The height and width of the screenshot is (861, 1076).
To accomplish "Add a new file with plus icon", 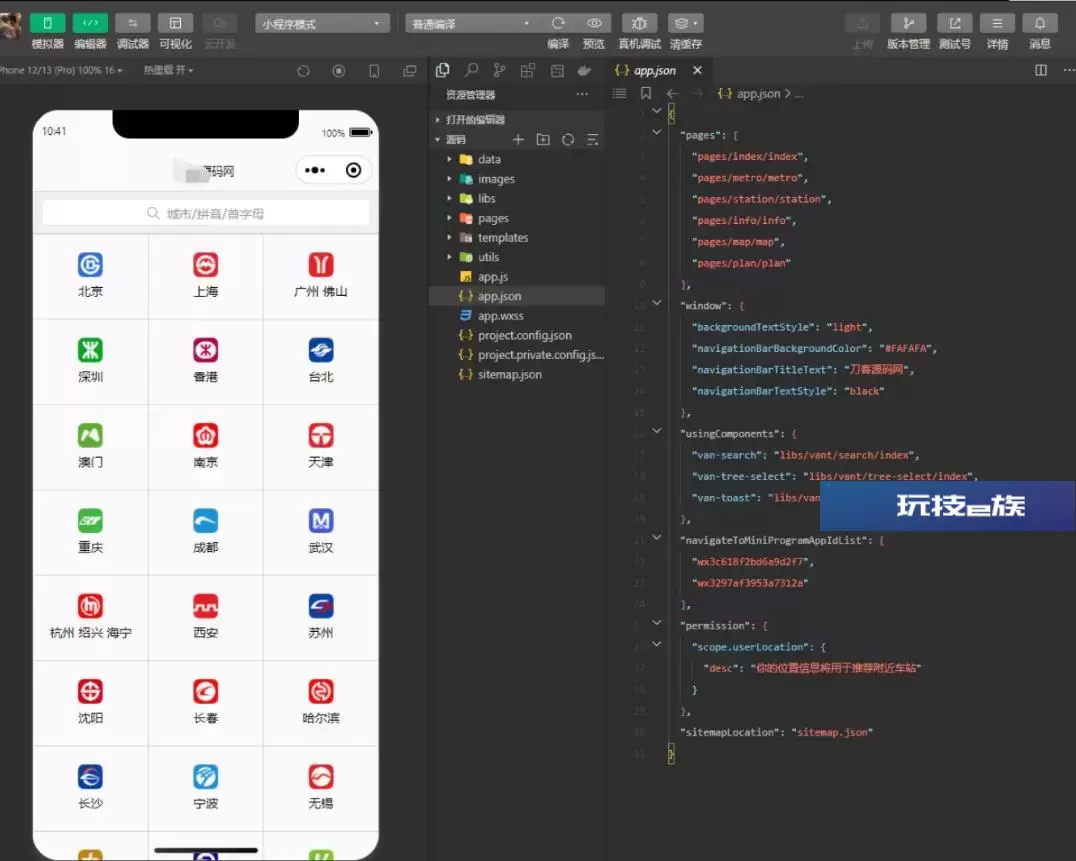I will 518,139.
